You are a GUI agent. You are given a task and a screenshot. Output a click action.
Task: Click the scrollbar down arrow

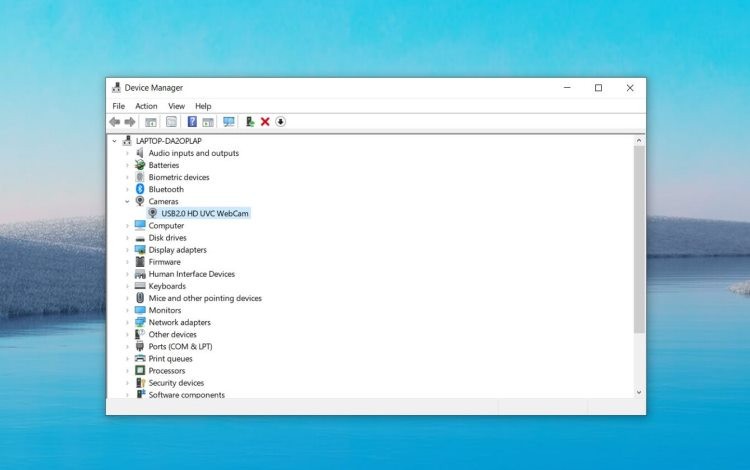[x=639, y=392]
